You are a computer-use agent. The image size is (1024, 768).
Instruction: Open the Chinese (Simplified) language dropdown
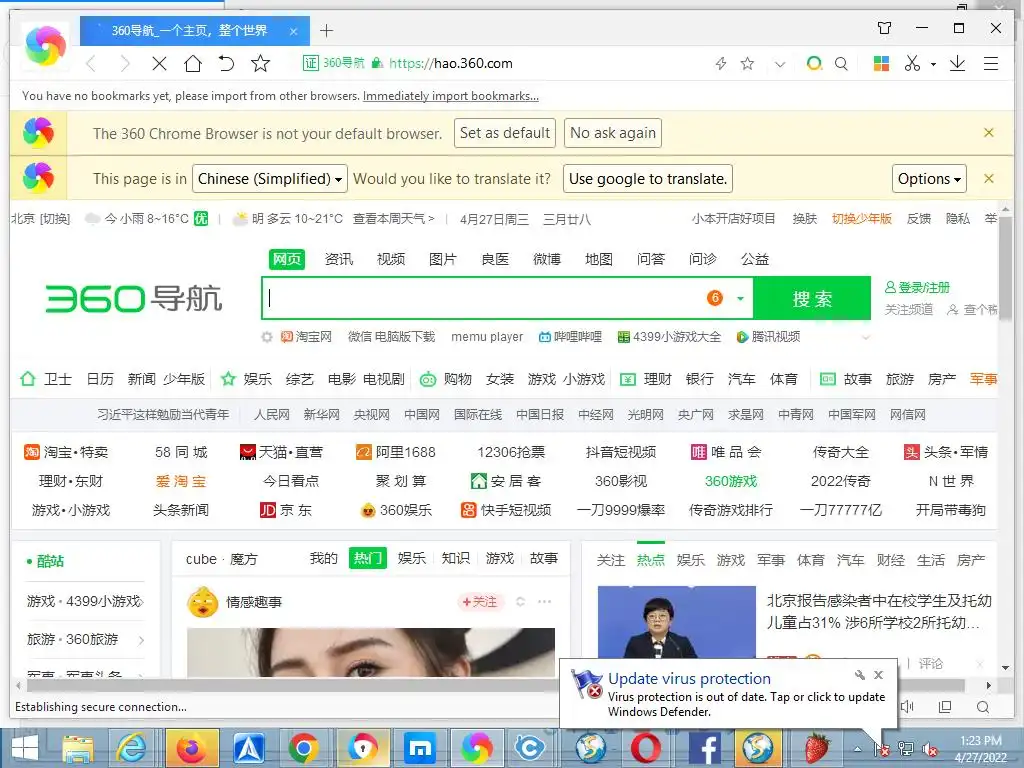270,178
